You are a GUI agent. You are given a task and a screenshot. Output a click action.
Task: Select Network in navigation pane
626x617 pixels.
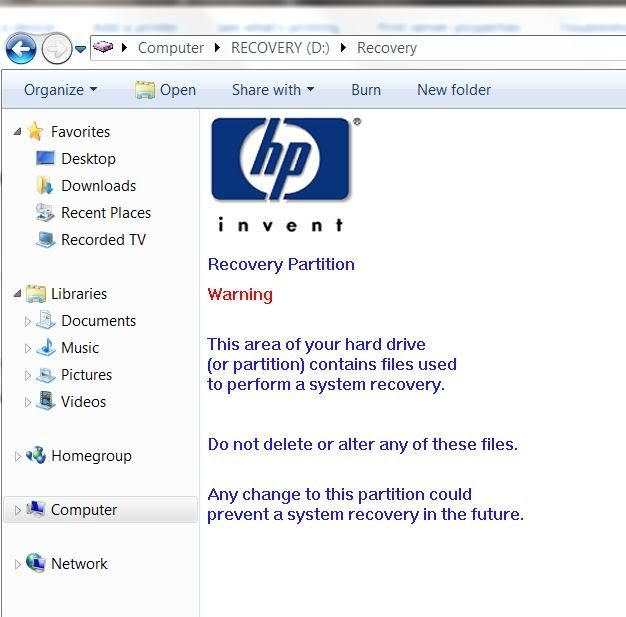[x=79, y=564]
